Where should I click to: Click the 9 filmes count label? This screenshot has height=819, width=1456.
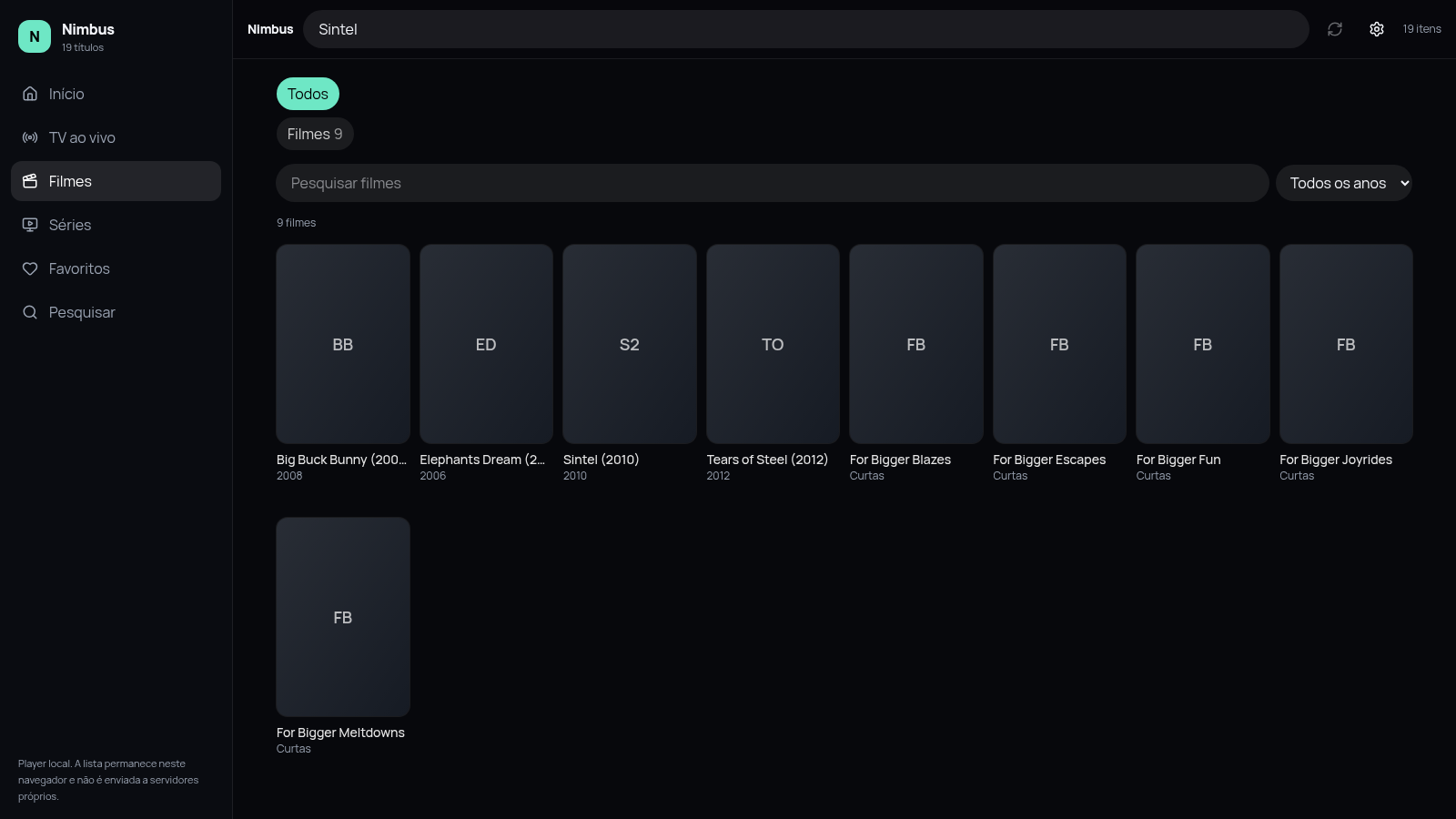pos(297,223)
